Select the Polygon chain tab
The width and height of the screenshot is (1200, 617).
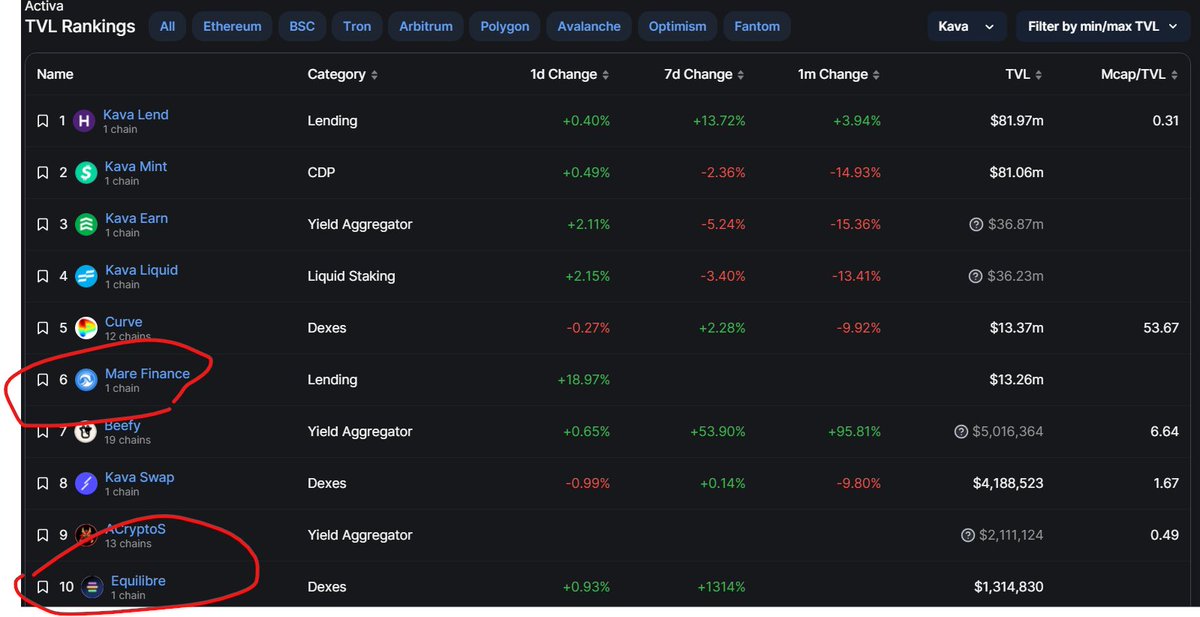[x=505, y=26]
